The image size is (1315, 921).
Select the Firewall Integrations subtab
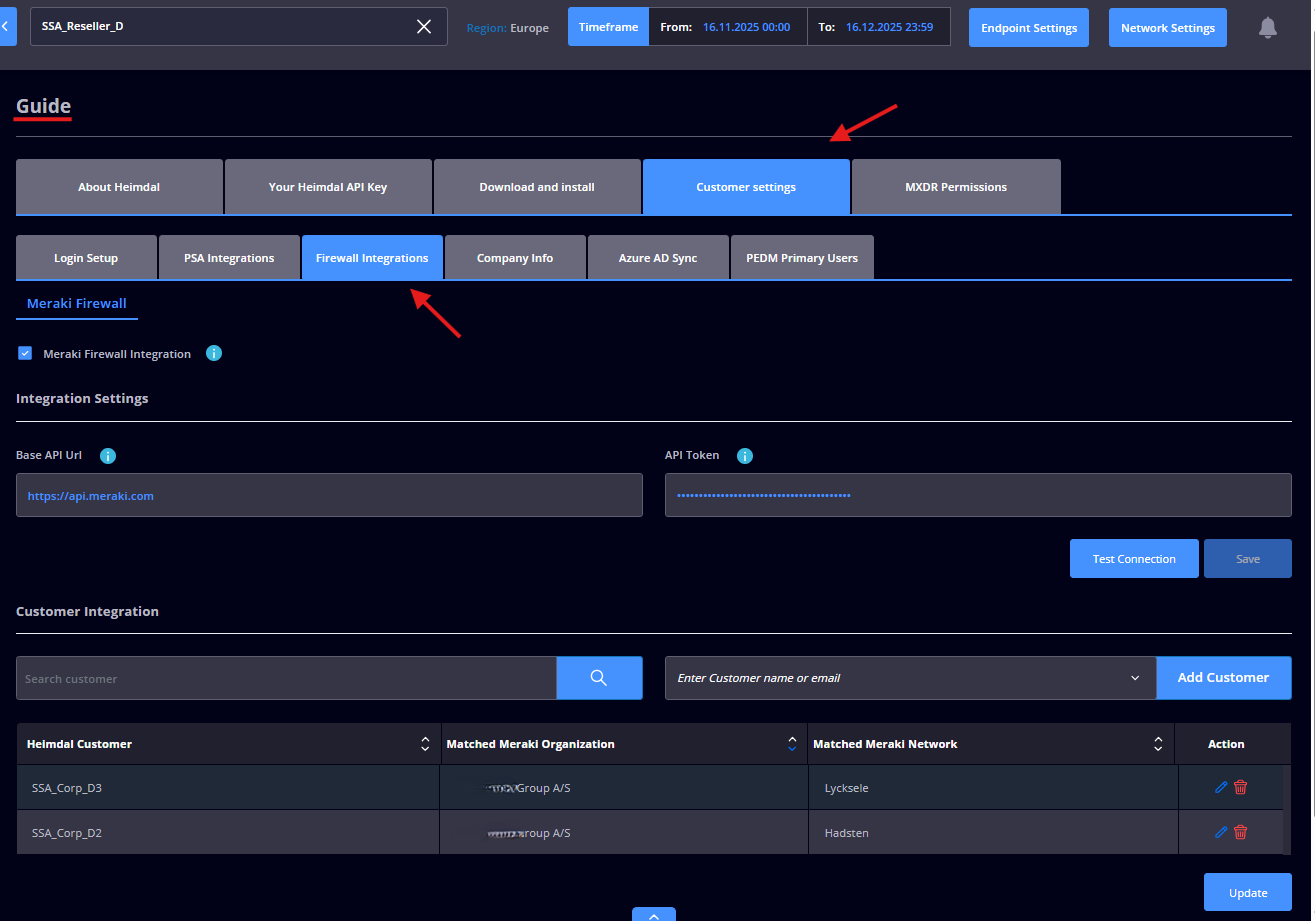pos(372,258)
